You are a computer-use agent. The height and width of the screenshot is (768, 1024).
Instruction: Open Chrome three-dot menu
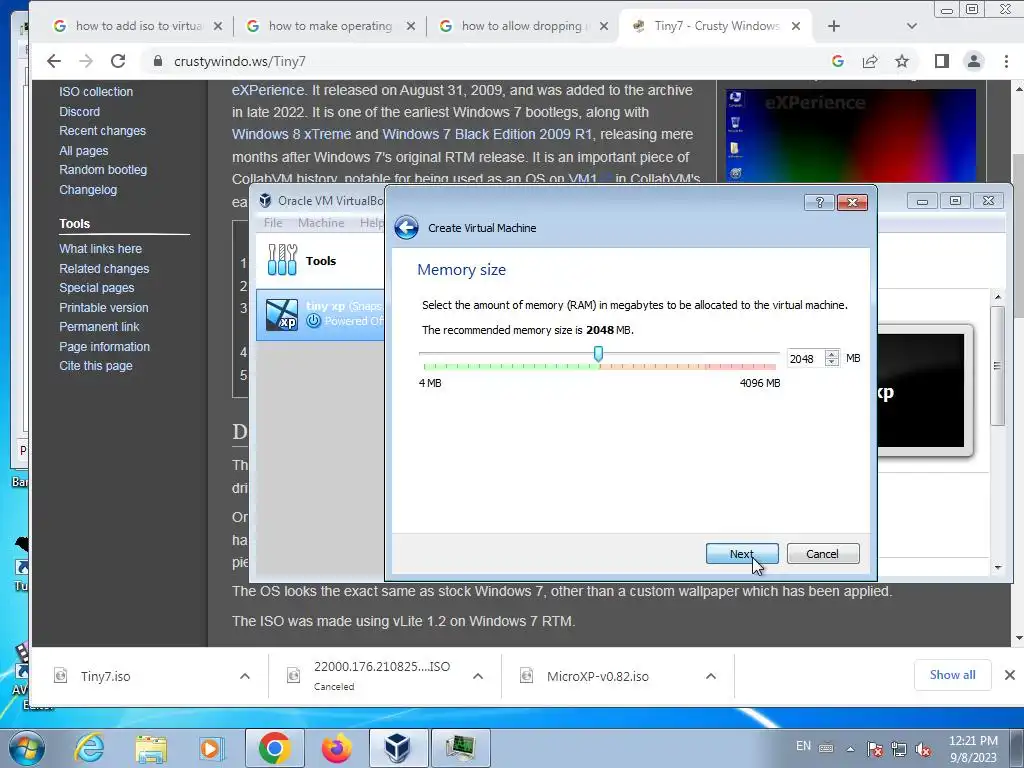click(x=1006, y=61)
